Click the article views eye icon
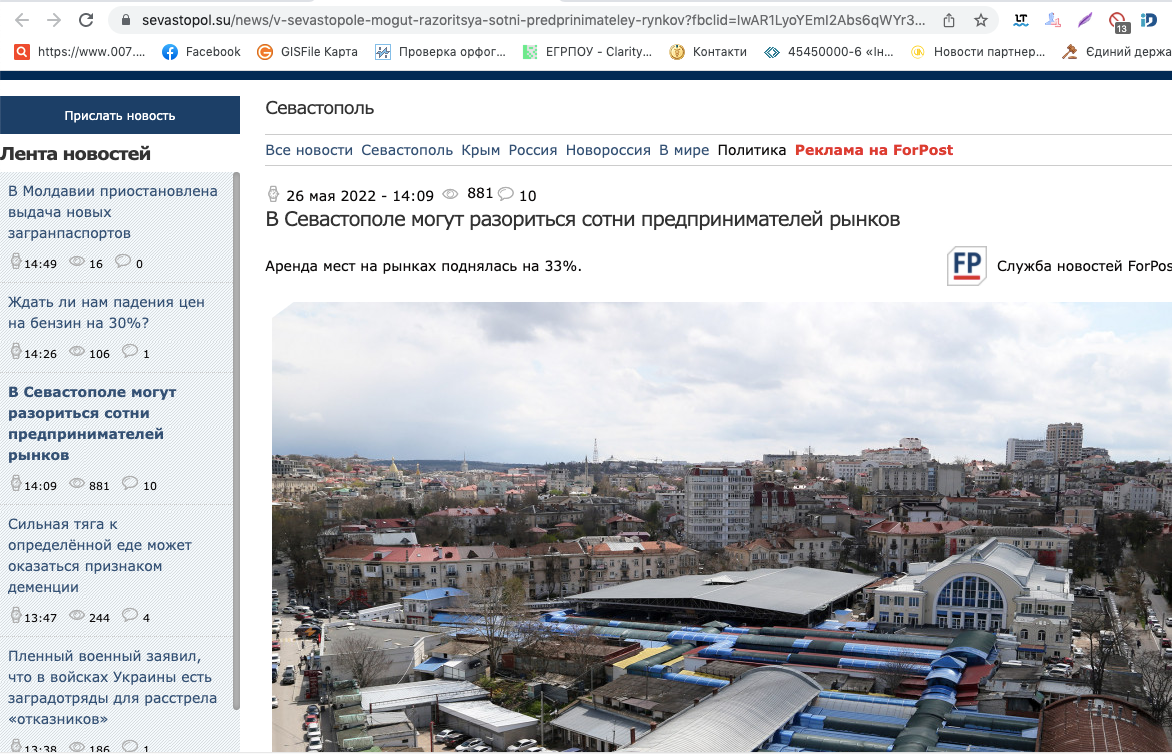 [x=450, y=194]
